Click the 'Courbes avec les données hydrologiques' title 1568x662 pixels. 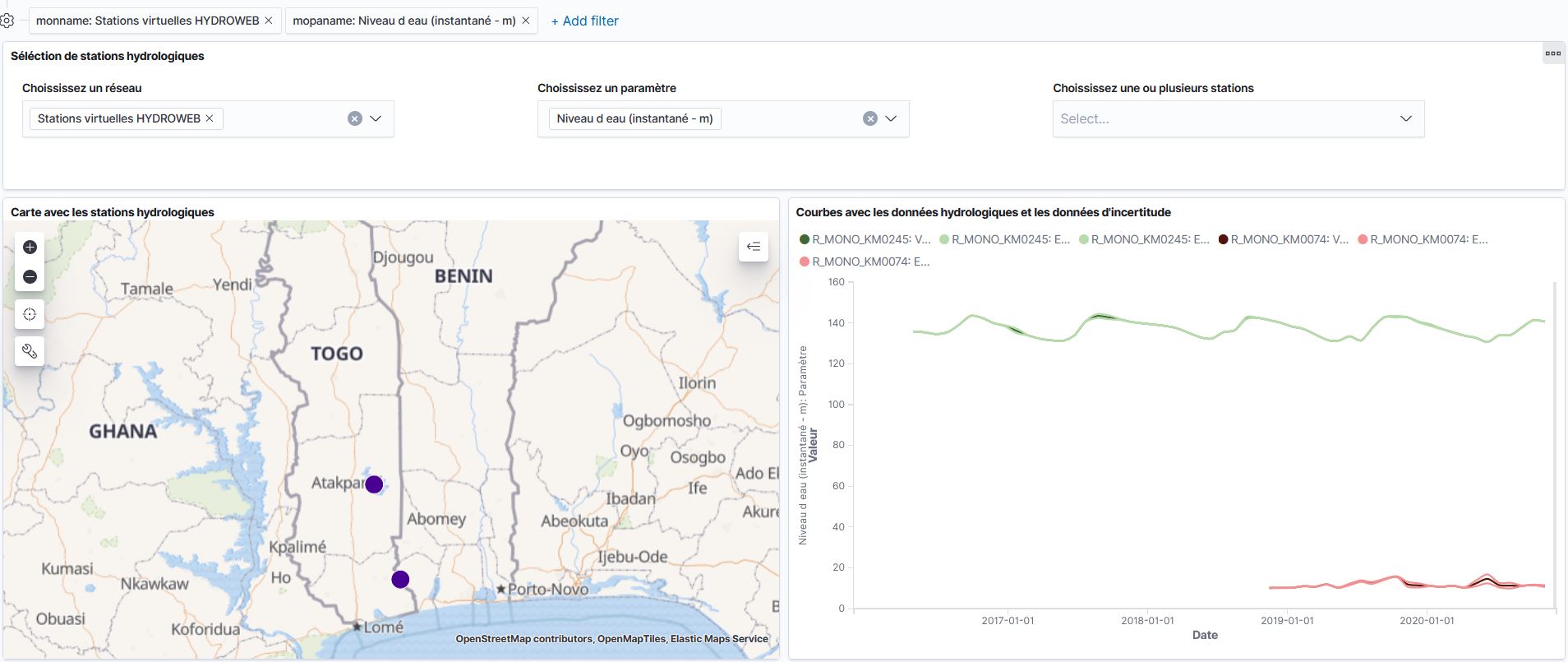984,212
